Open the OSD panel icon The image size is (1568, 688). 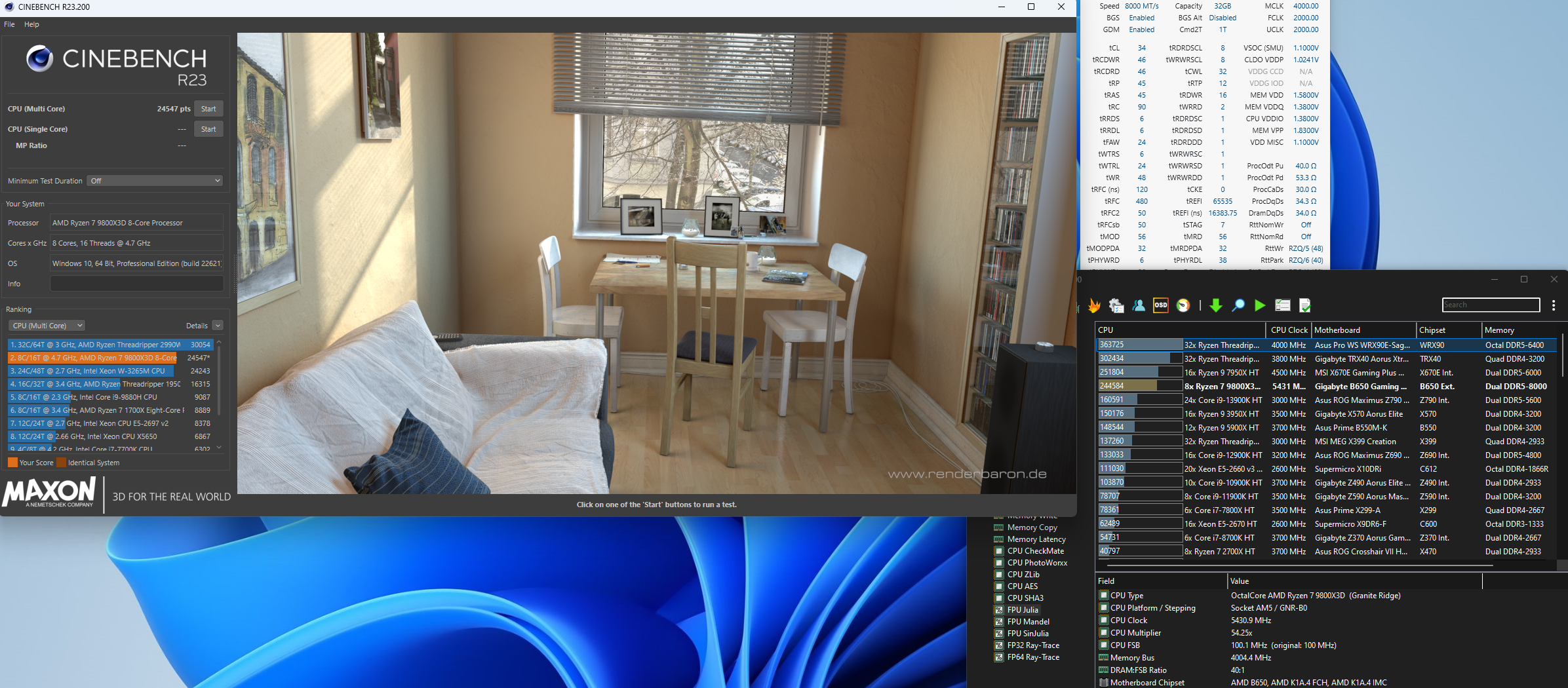(x=1160, y=305)
